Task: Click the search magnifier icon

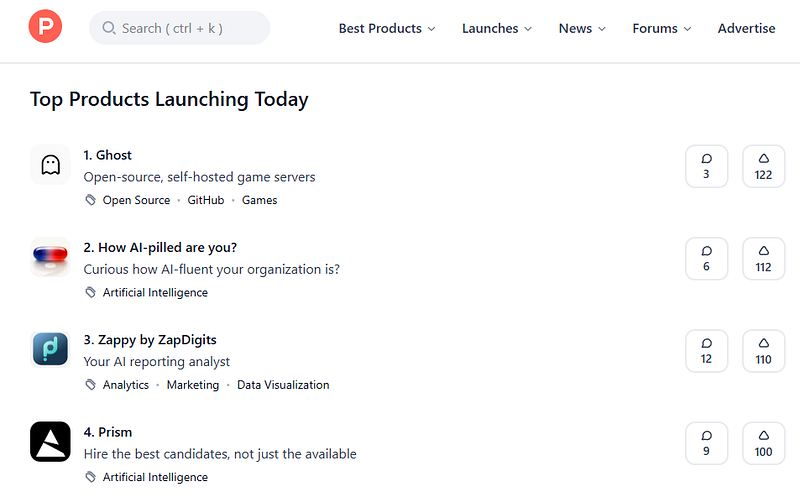Action: click(x=109, y=28)
